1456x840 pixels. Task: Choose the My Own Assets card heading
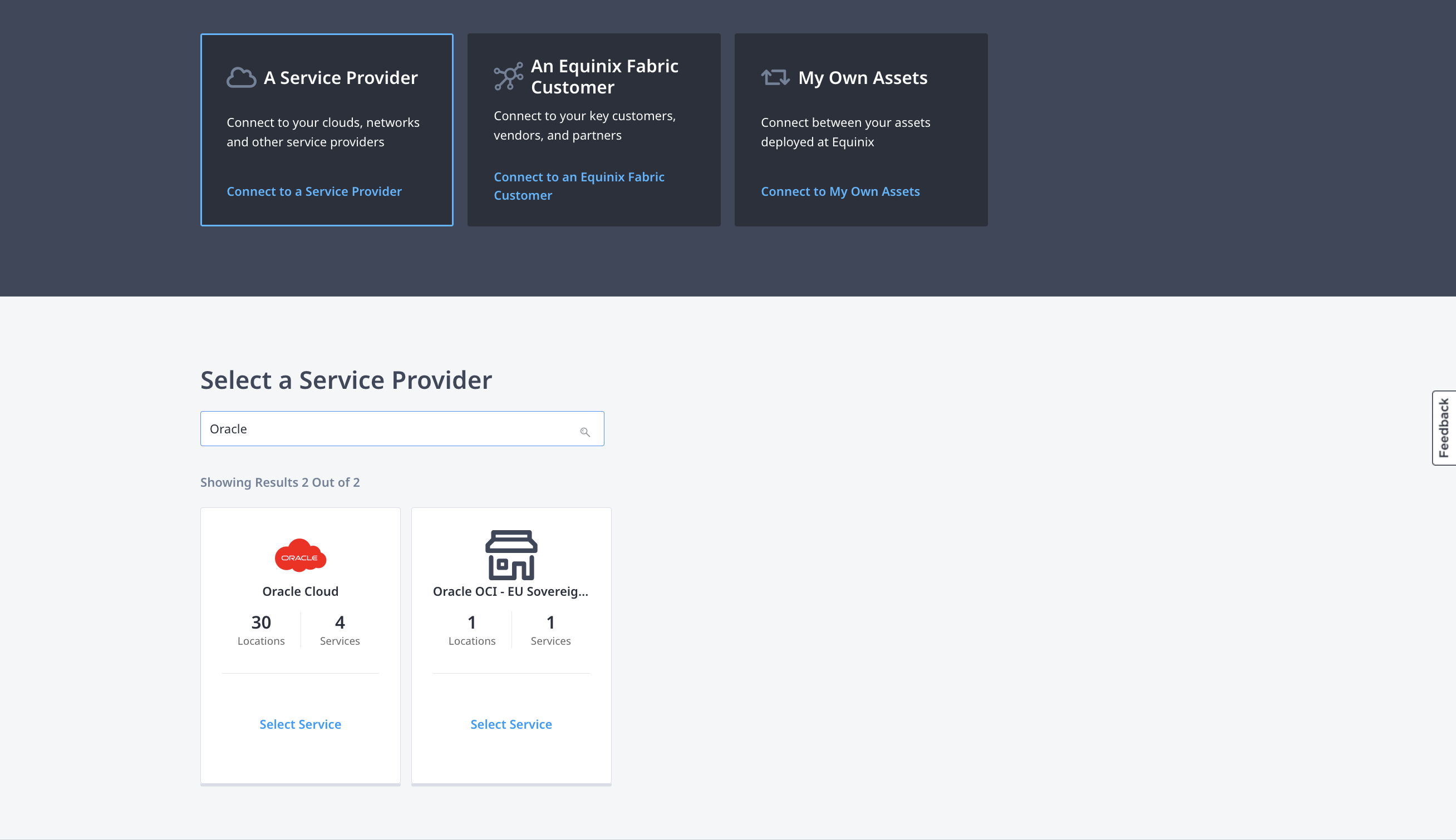[x=863, y=77]
